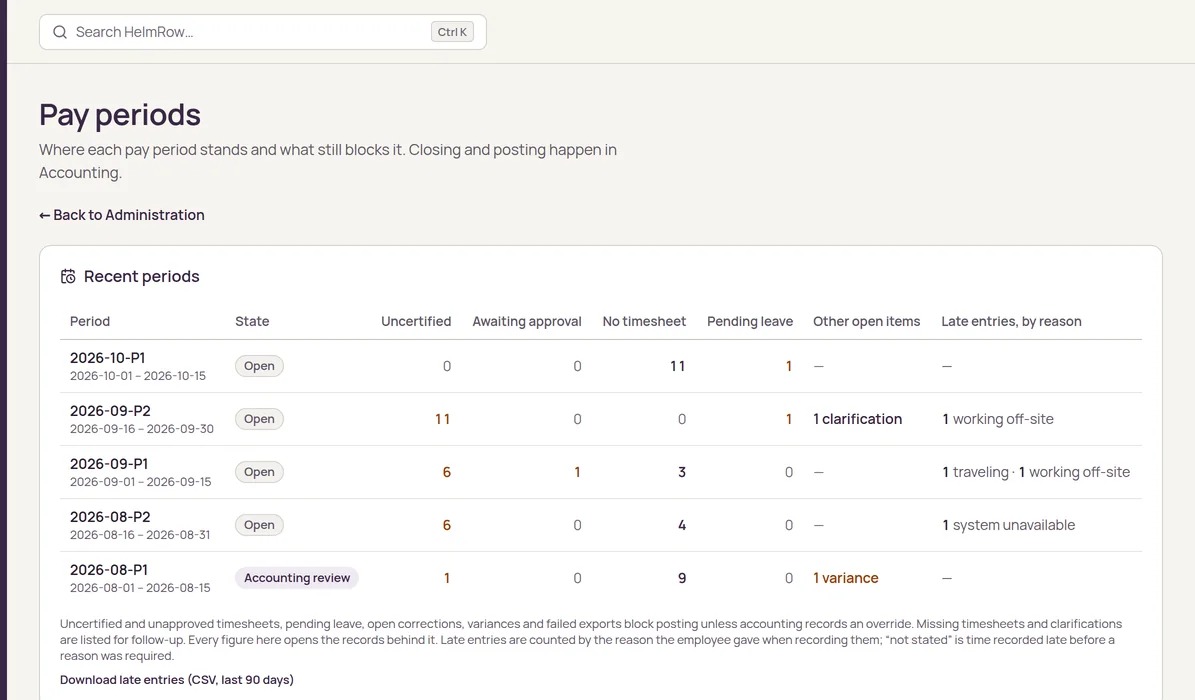Open the 1 traveling late entry
Viewport: 1195px width, 700px height.
pyautogui.click(x=976, y=472)
